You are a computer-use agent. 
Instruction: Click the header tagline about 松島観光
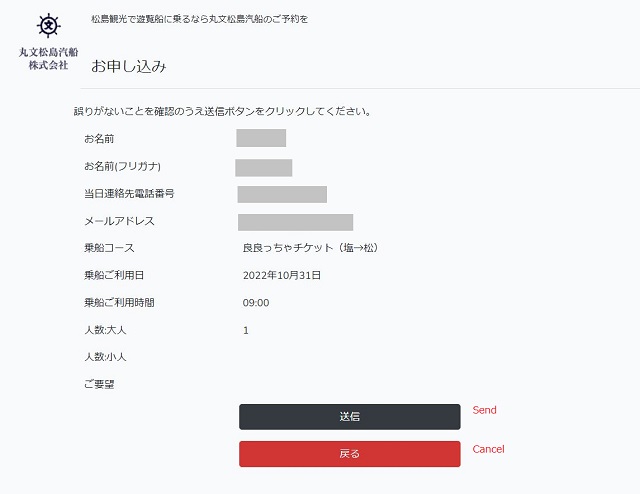199,19
